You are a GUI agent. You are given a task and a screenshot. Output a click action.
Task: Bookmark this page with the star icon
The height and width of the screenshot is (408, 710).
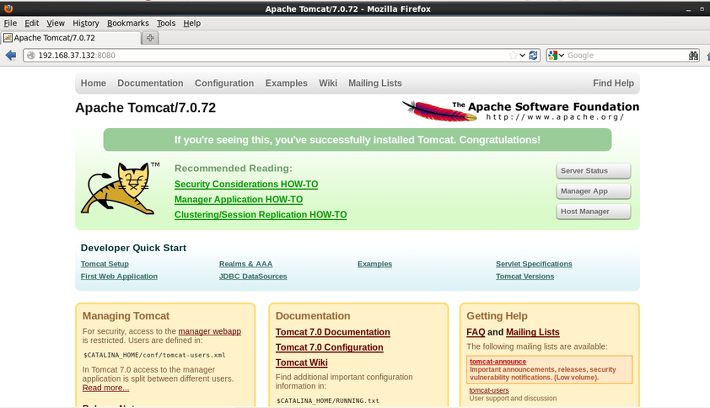513,55
